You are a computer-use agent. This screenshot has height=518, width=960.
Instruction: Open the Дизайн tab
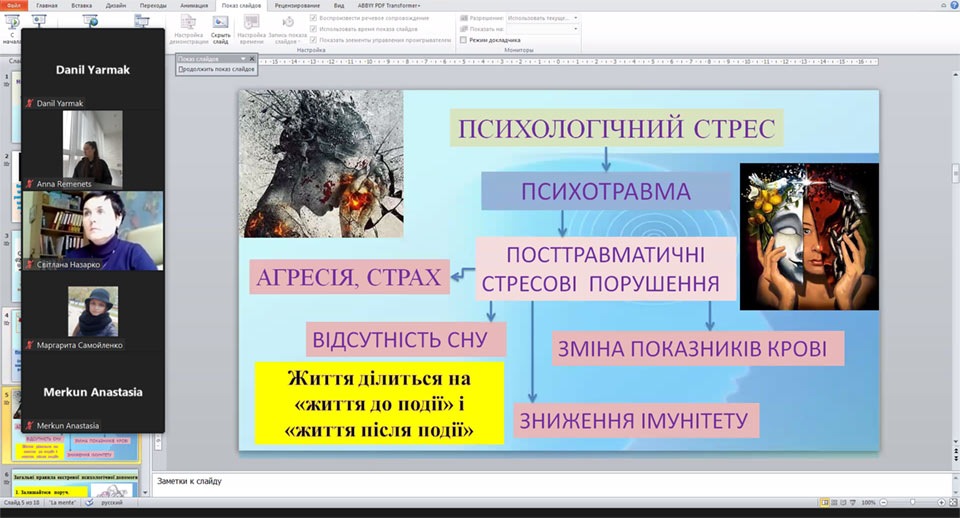(115, 6)
